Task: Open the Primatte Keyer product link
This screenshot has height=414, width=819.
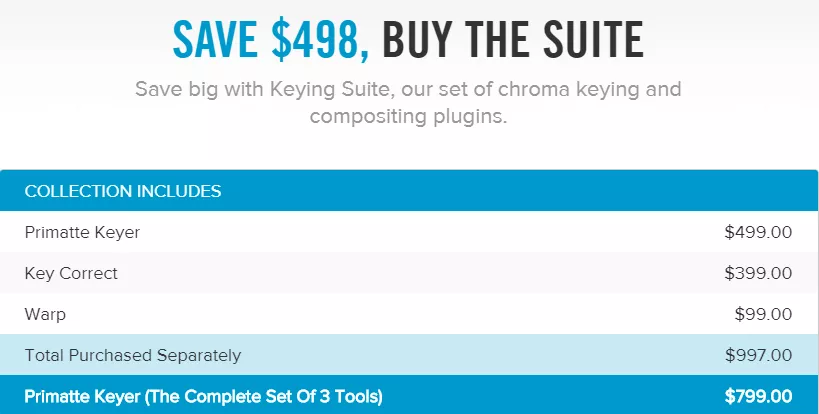Action: 82,232
